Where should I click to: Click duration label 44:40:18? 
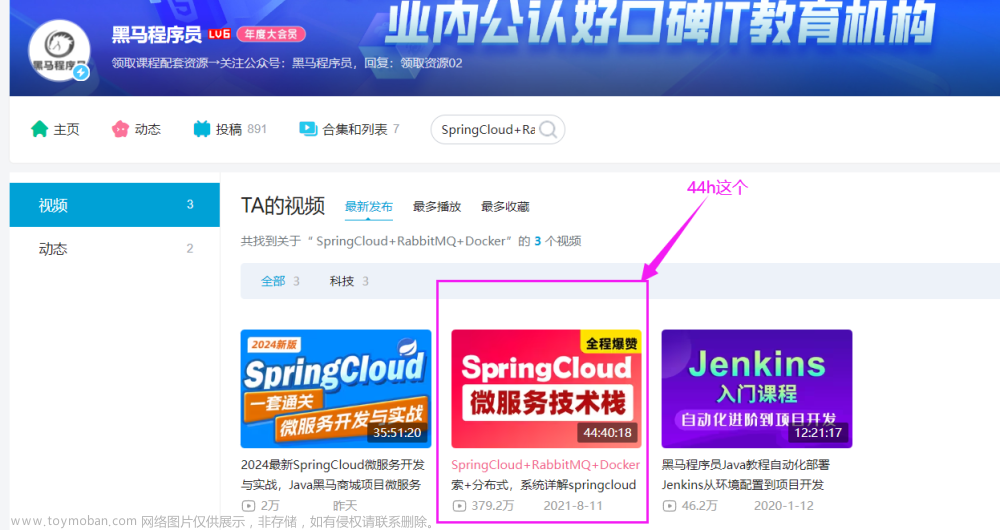(607, 432)
